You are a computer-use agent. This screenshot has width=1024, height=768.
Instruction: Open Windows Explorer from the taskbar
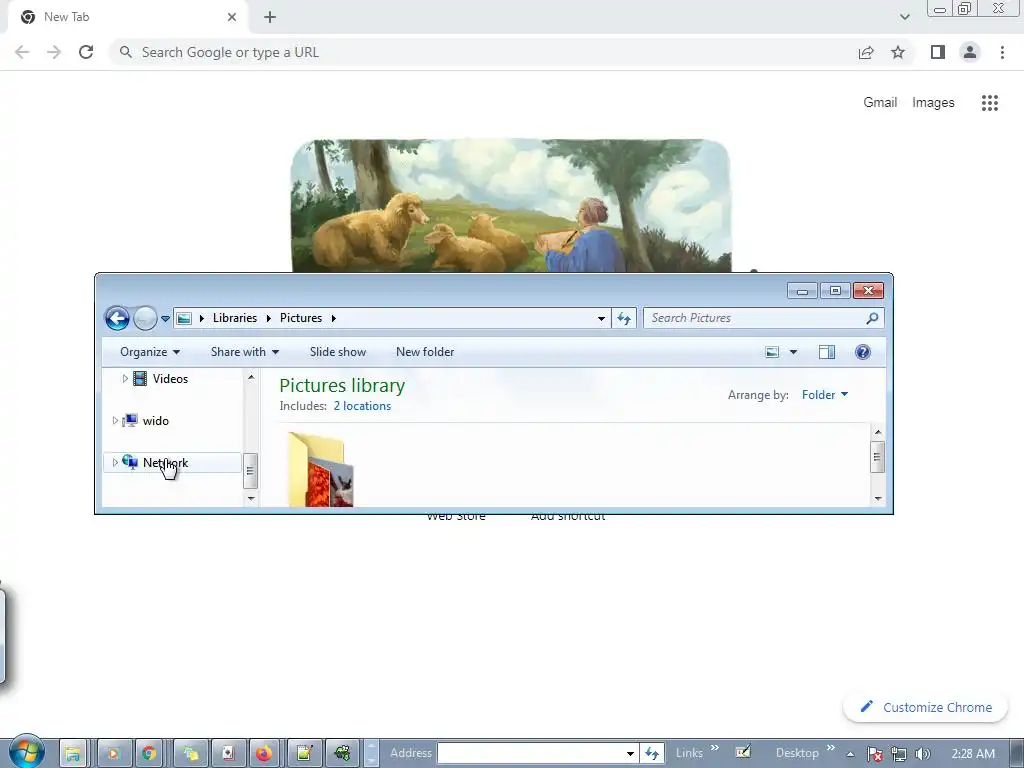pyautogui.click(x=73, y=754)
